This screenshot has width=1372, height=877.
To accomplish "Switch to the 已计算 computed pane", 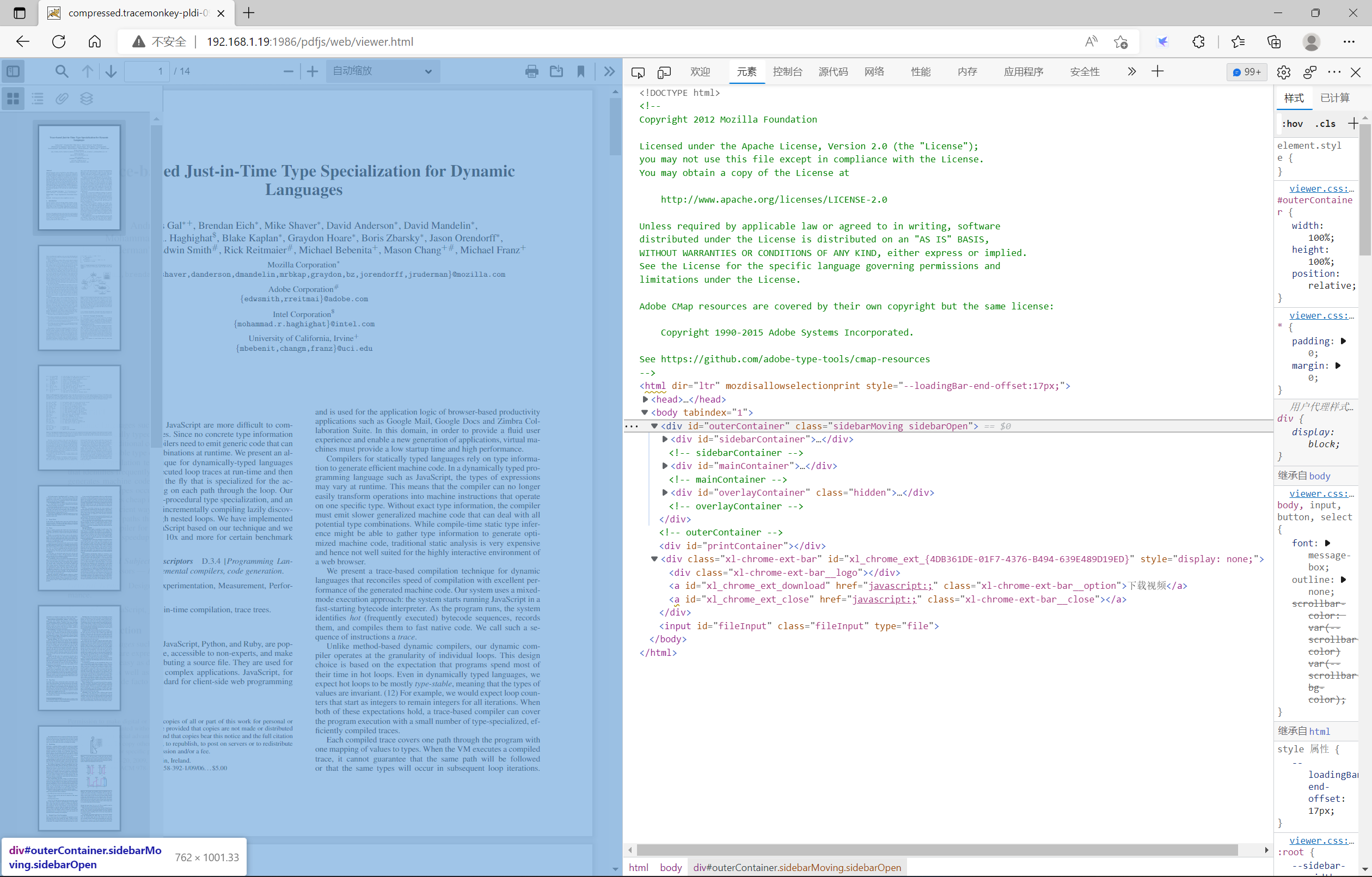I will 1334,98.
